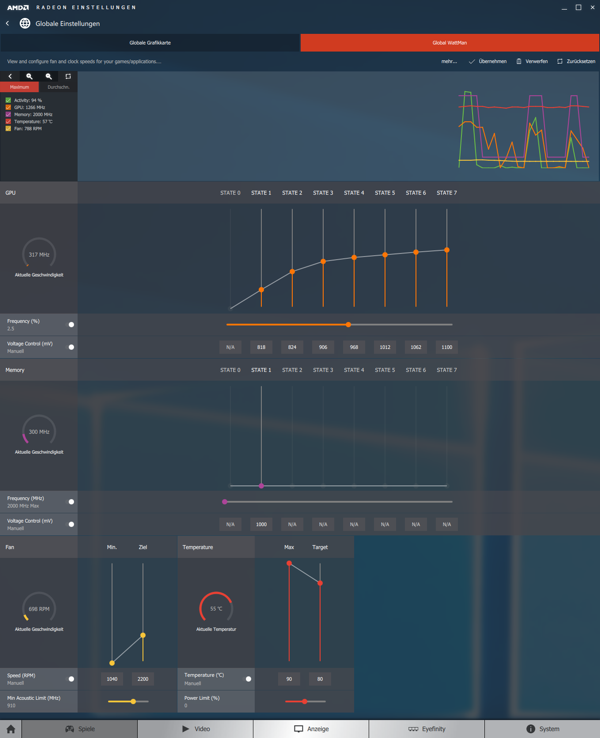The width and height of the screenshot is (600, 738).
Task: Open the Spiele section
Action: pos(80,729)
